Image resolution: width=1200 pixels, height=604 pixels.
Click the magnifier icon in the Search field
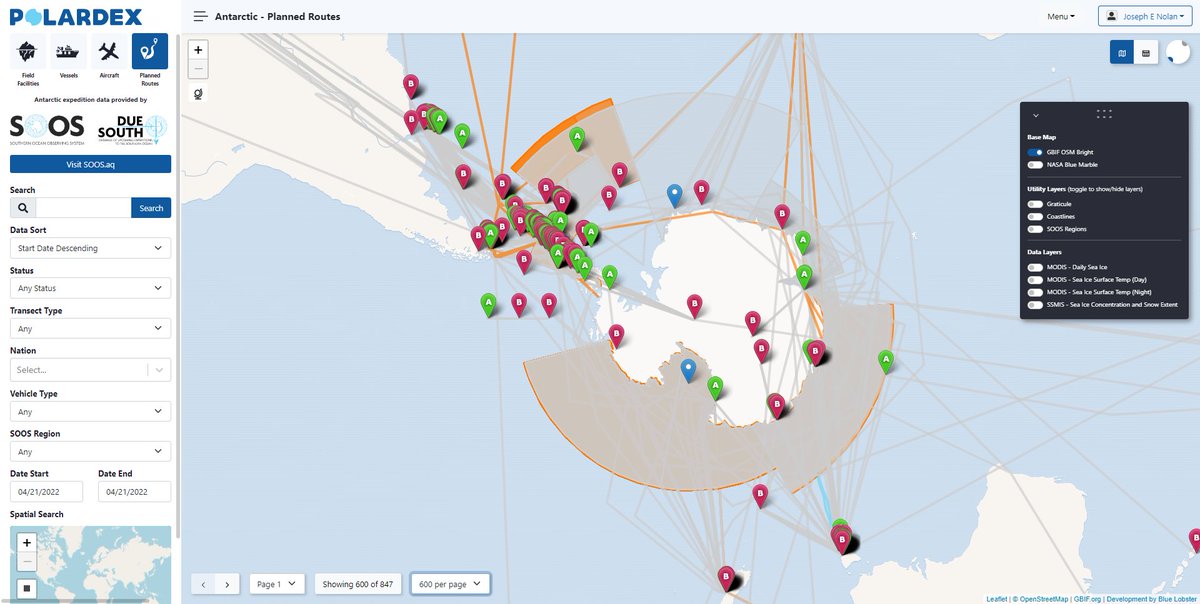24,207
